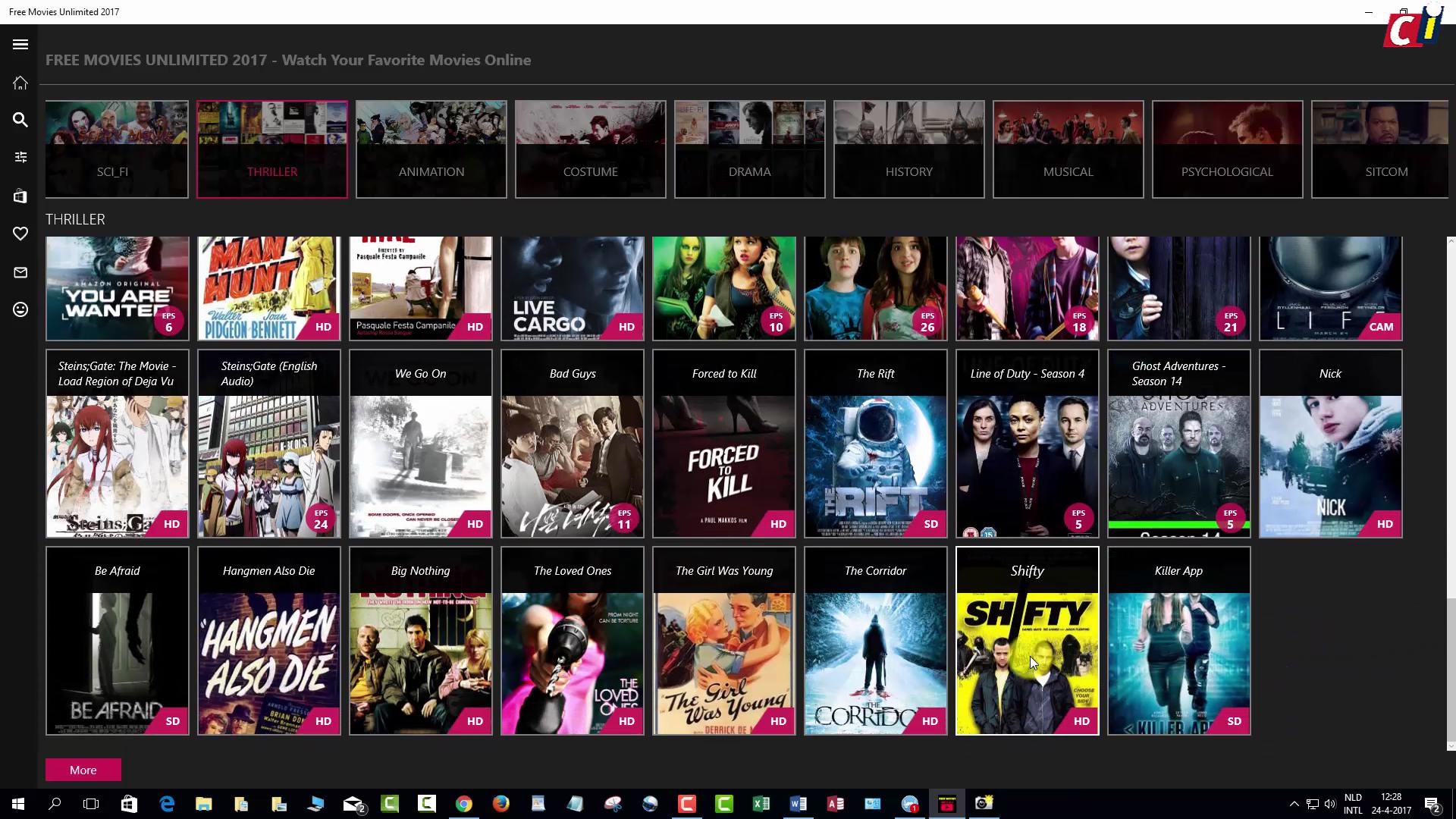Screen dimensions: 1456x819
Task: Expand hidden icons in the system tray
Action: pos(1294,803)
